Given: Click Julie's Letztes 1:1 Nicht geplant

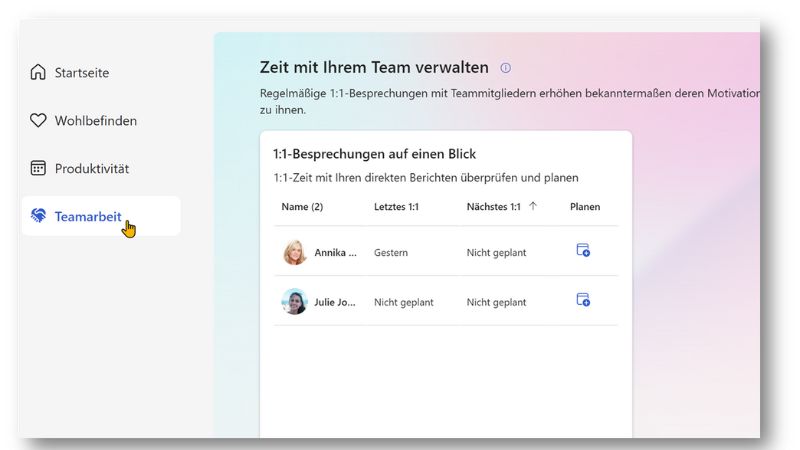Looking at the screenshot, I should point(404,302).
